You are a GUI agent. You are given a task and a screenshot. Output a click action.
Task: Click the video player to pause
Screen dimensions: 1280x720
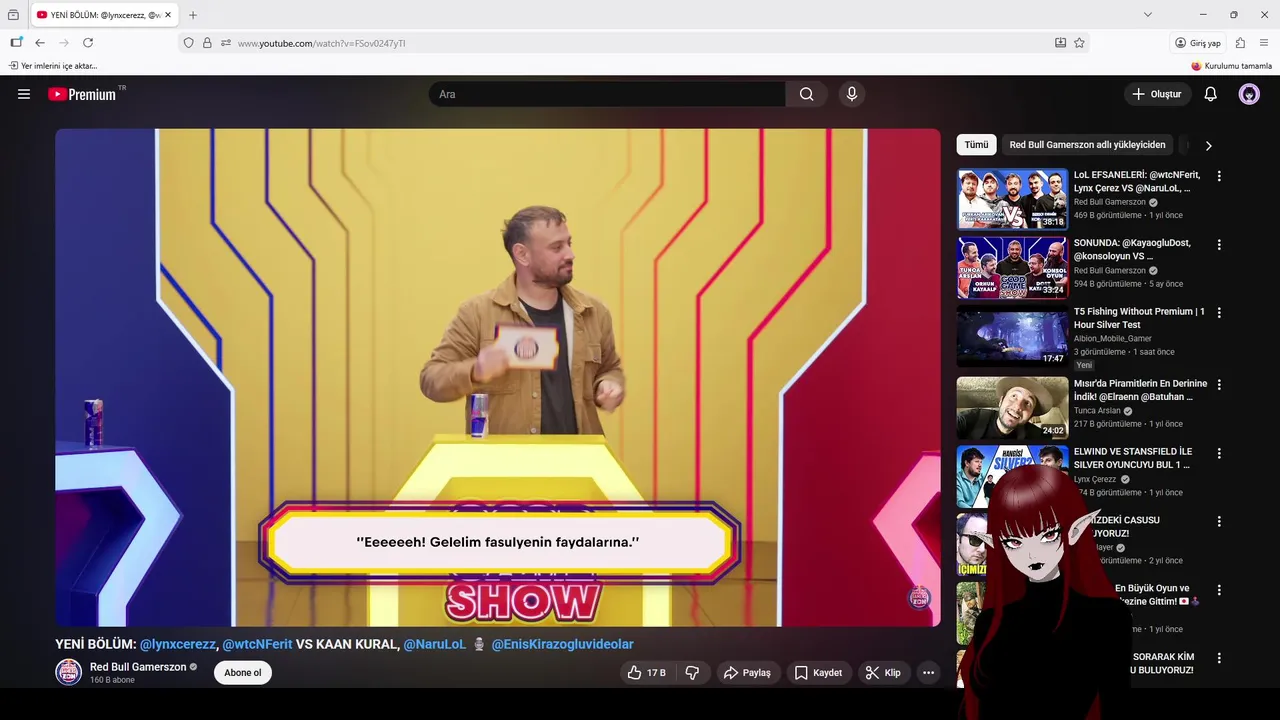498,377
